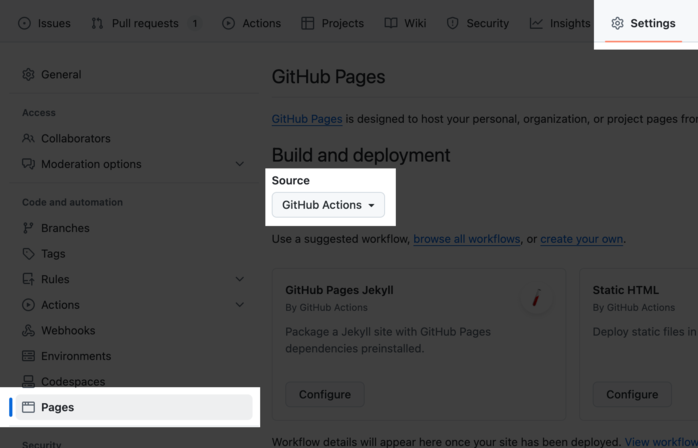Open Actions settings in sidebar

point(134,305)
